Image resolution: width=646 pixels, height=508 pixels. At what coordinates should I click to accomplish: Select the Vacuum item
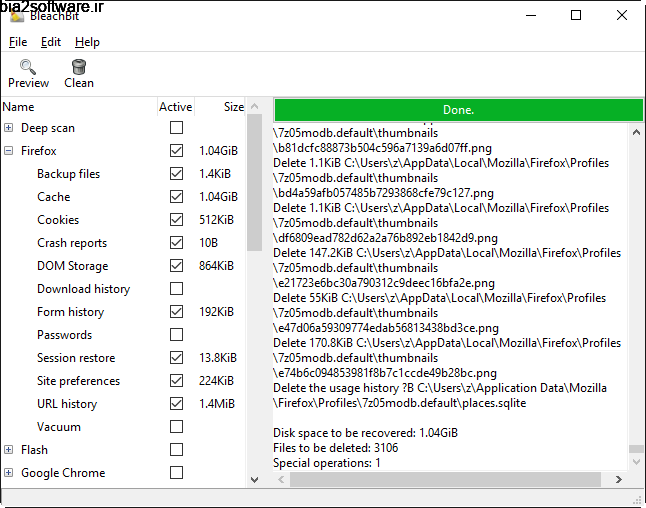click(x=59, y=427)
